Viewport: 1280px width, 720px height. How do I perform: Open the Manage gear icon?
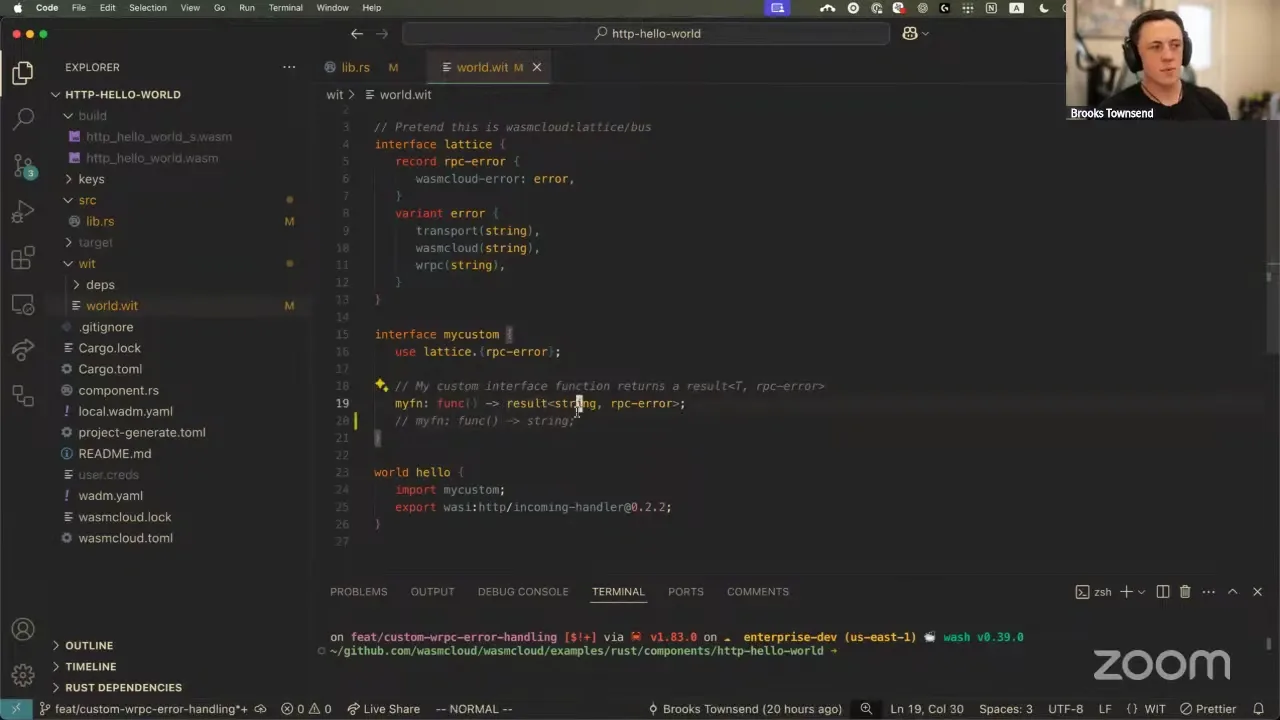coord(23,674)
